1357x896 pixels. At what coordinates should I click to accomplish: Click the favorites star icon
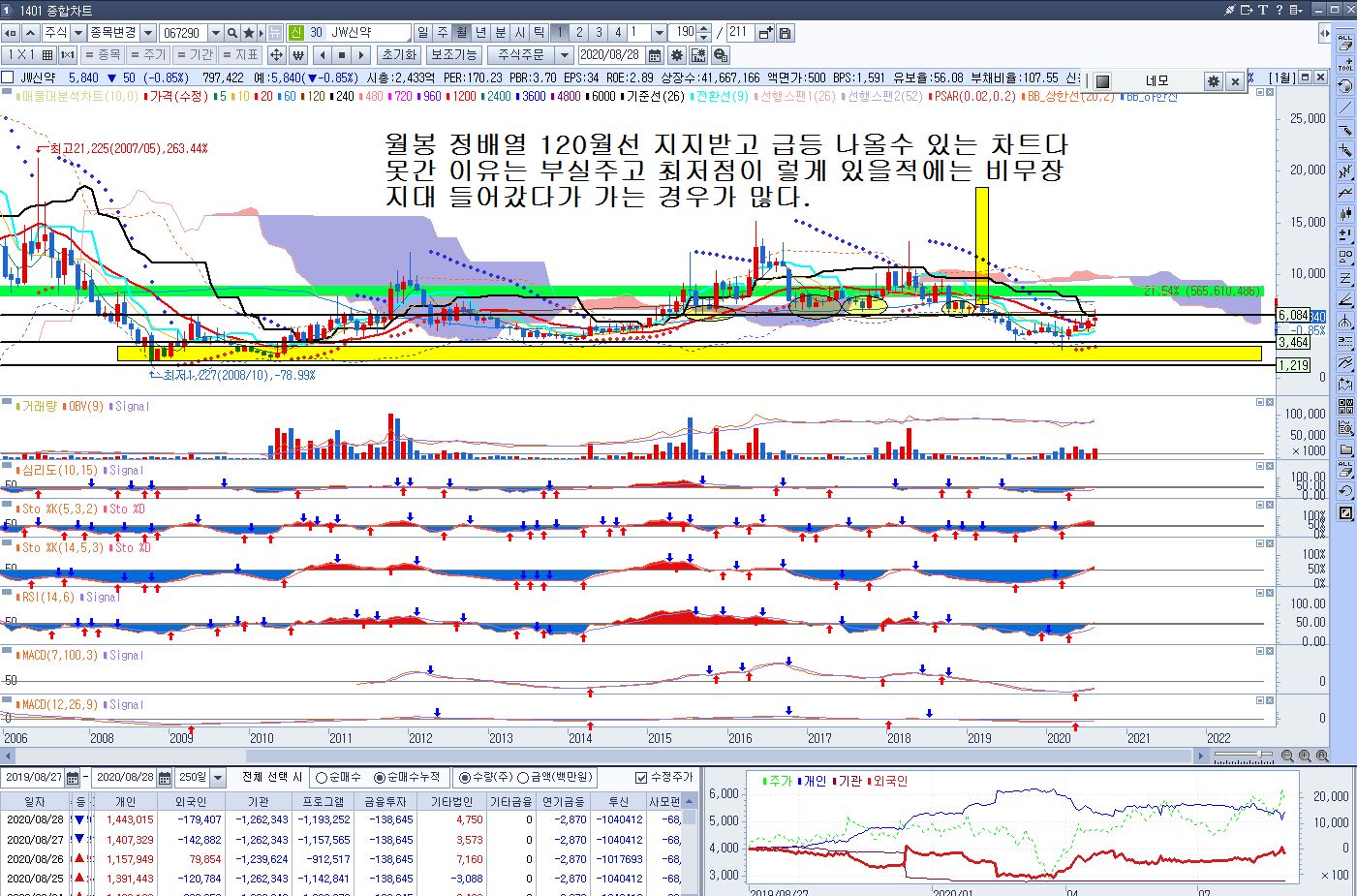pos(249,33)
